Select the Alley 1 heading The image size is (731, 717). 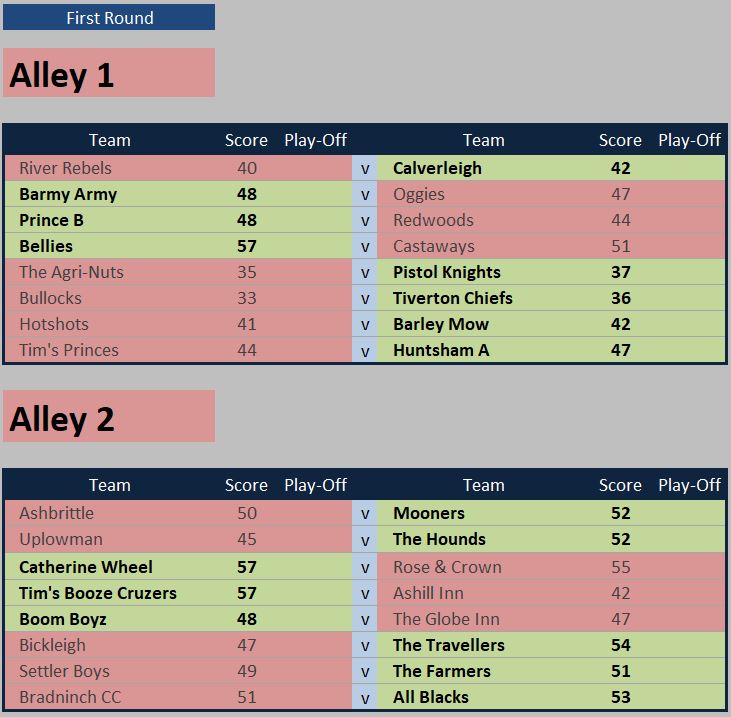(109, 73)
